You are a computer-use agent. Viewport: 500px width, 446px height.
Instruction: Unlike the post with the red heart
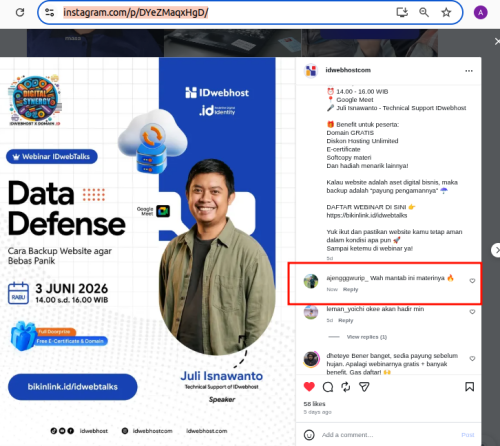[x=309, y=387]
